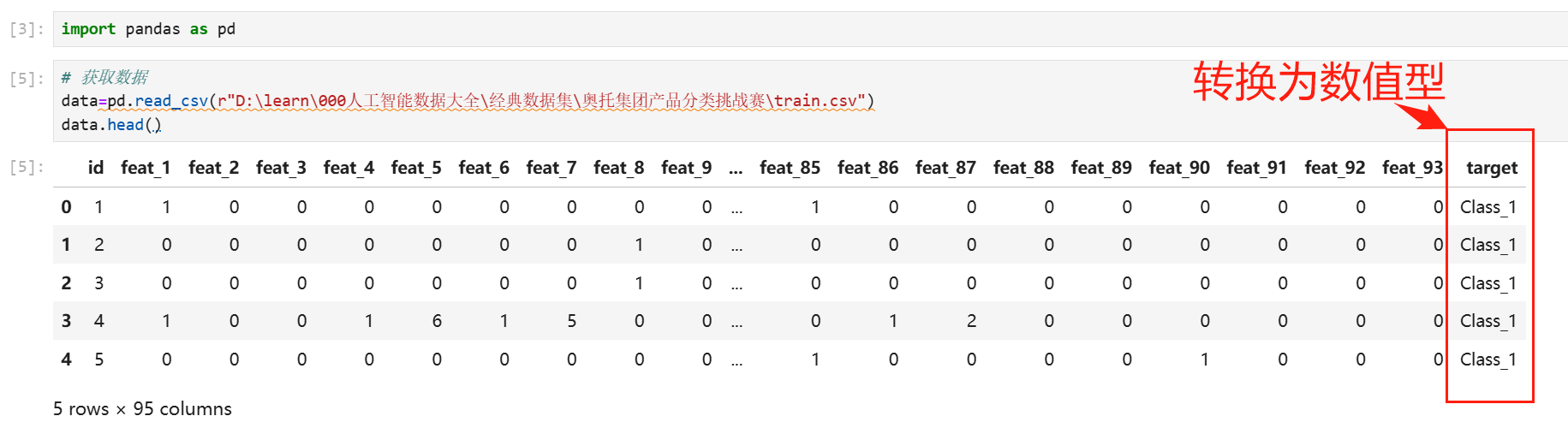Click the id column header
This screenshot has height=428, width=1568.
[96, 168]
